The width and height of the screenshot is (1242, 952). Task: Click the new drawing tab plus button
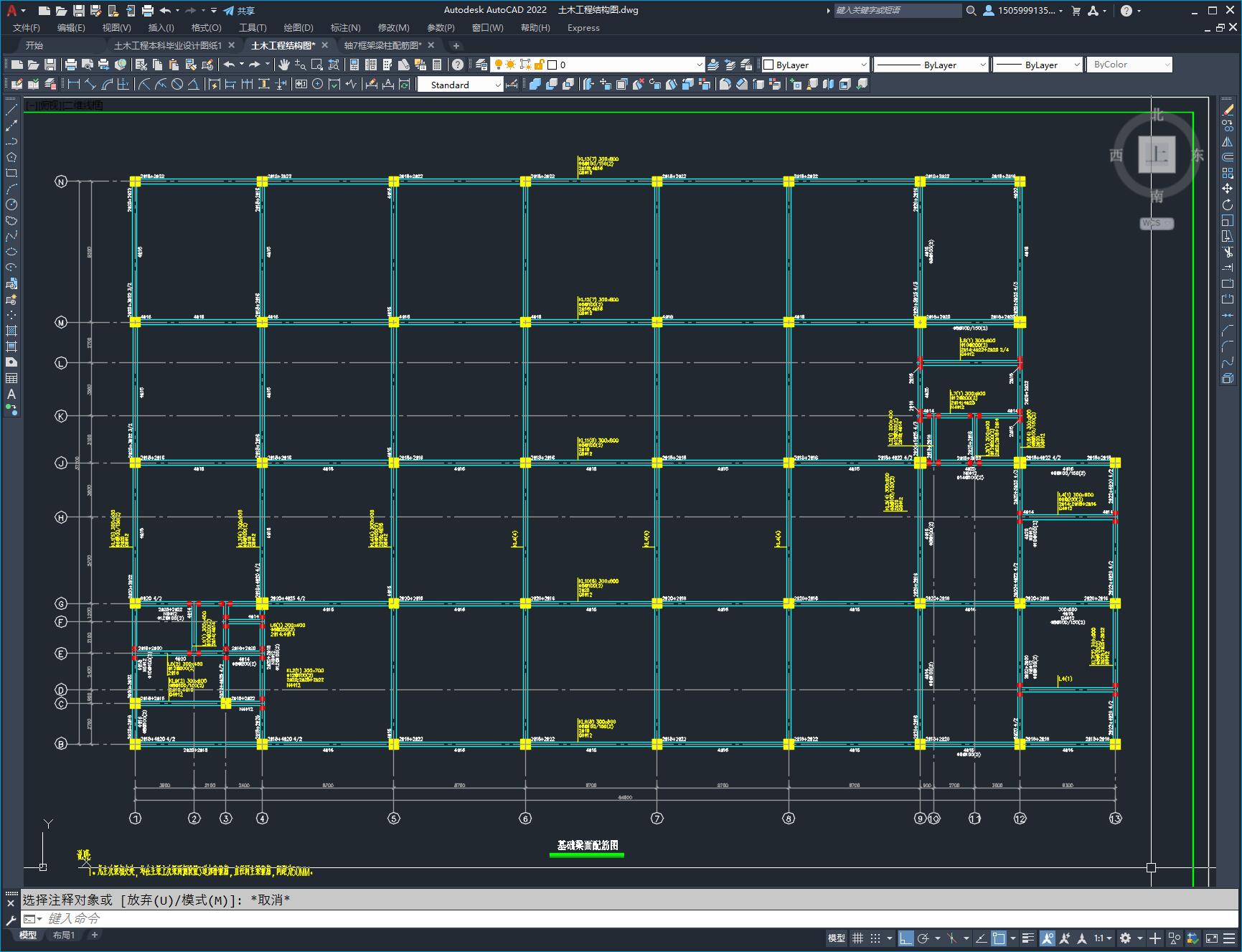[456, 45]
